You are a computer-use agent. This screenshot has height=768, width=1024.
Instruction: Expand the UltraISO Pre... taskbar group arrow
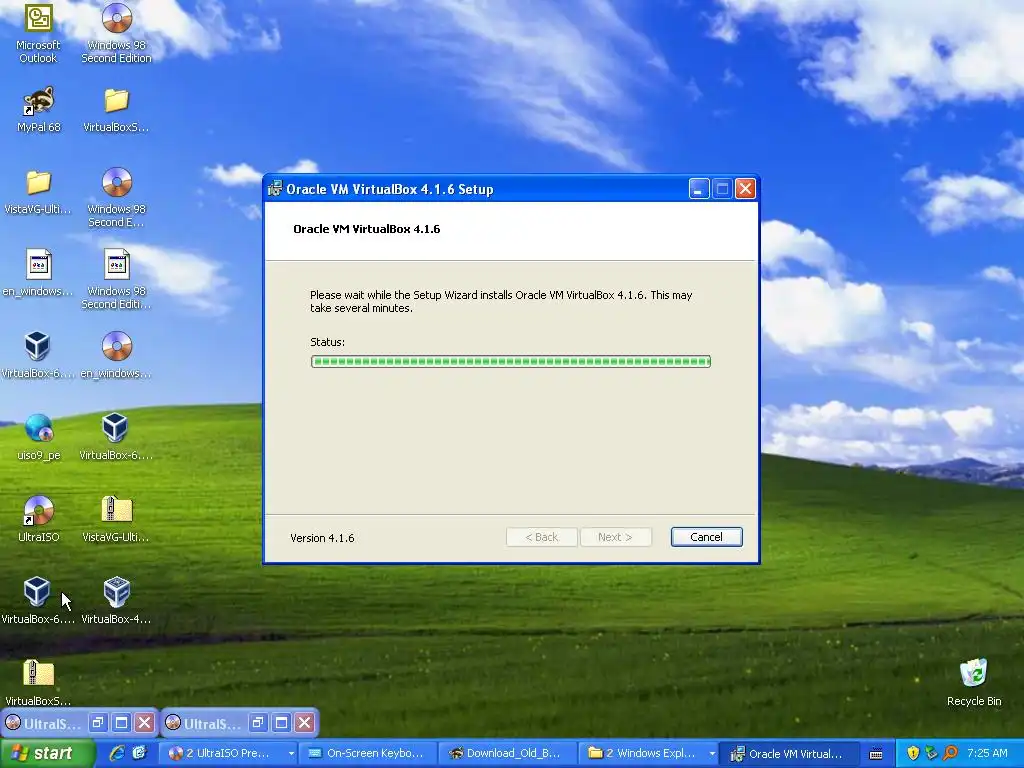(291, 754)
